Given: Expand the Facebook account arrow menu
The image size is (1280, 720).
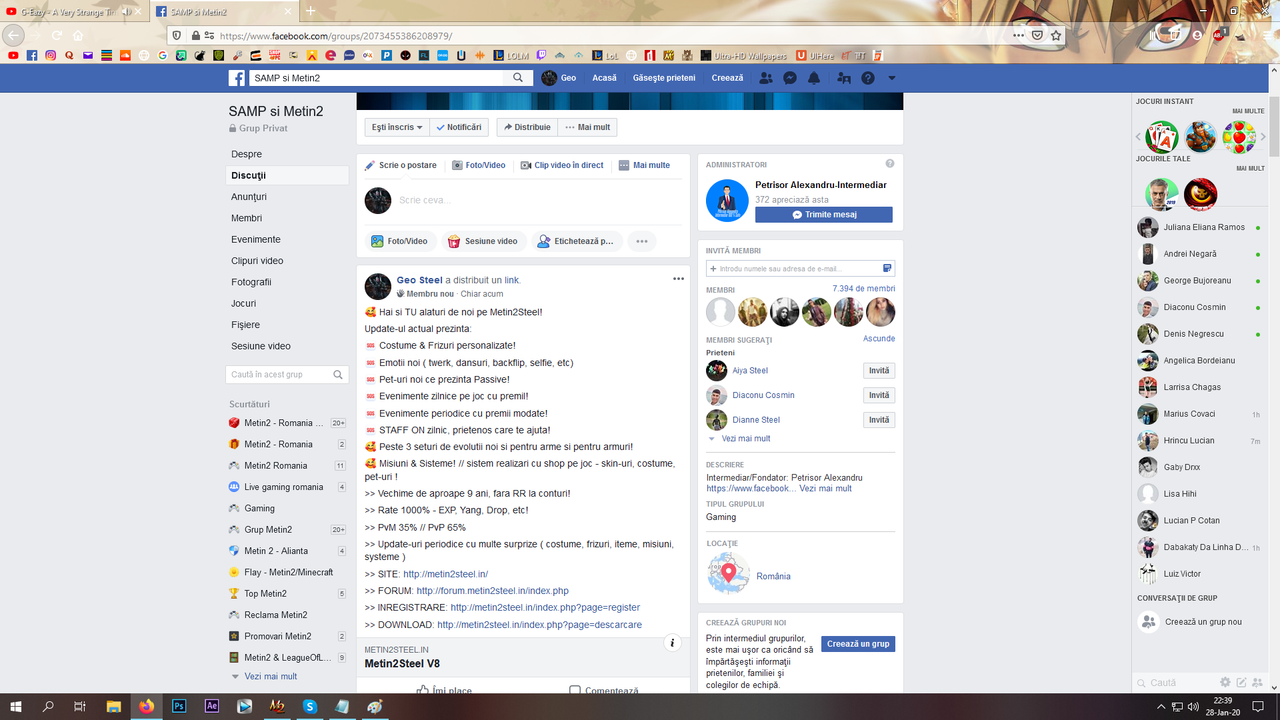Looking at the screenshot, I should 892,78.
